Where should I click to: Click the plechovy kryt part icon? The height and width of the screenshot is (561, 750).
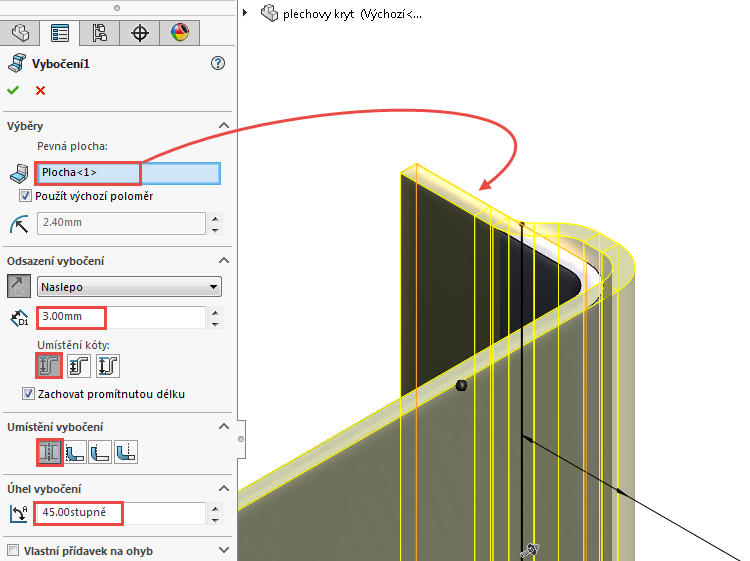pyautogui.click(x=269, y=13)
